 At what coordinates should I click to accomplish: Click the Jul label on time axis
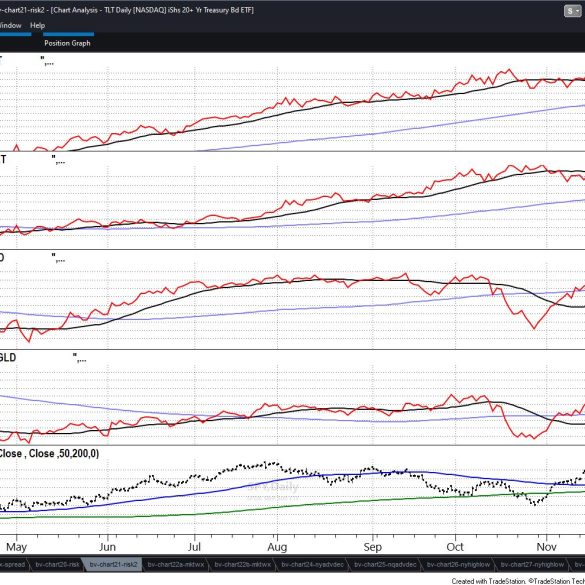coord(194,547)
